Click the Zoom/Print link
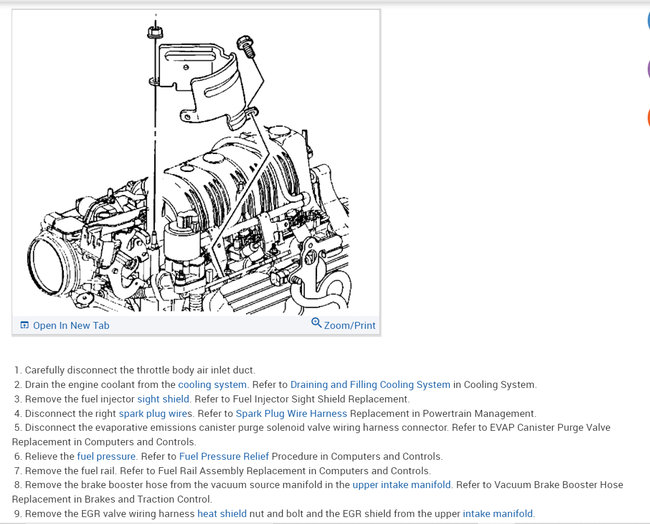This screenshot has height=524, width=650. click(349, 325)
